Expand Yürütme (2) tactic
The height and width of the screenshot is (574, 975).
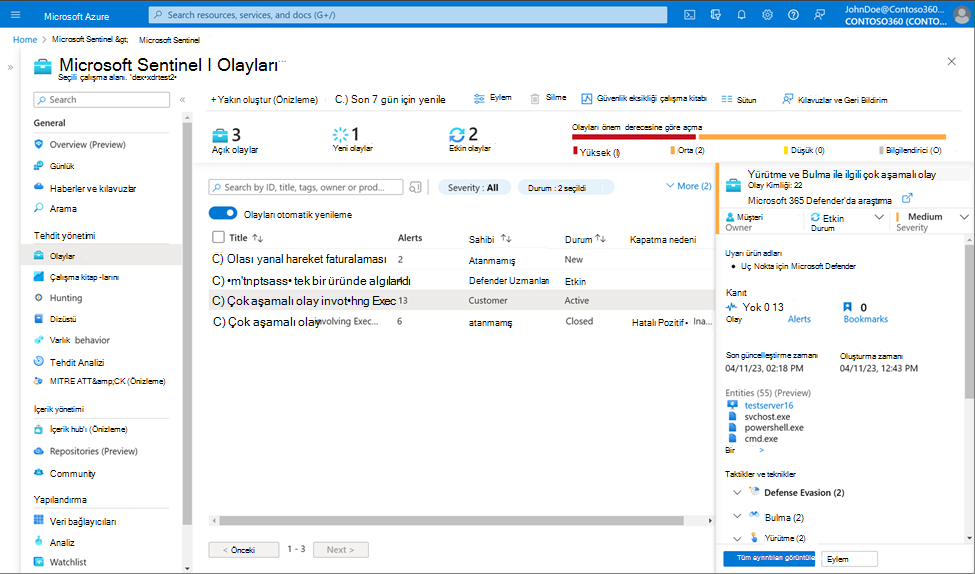click(737, 539)
